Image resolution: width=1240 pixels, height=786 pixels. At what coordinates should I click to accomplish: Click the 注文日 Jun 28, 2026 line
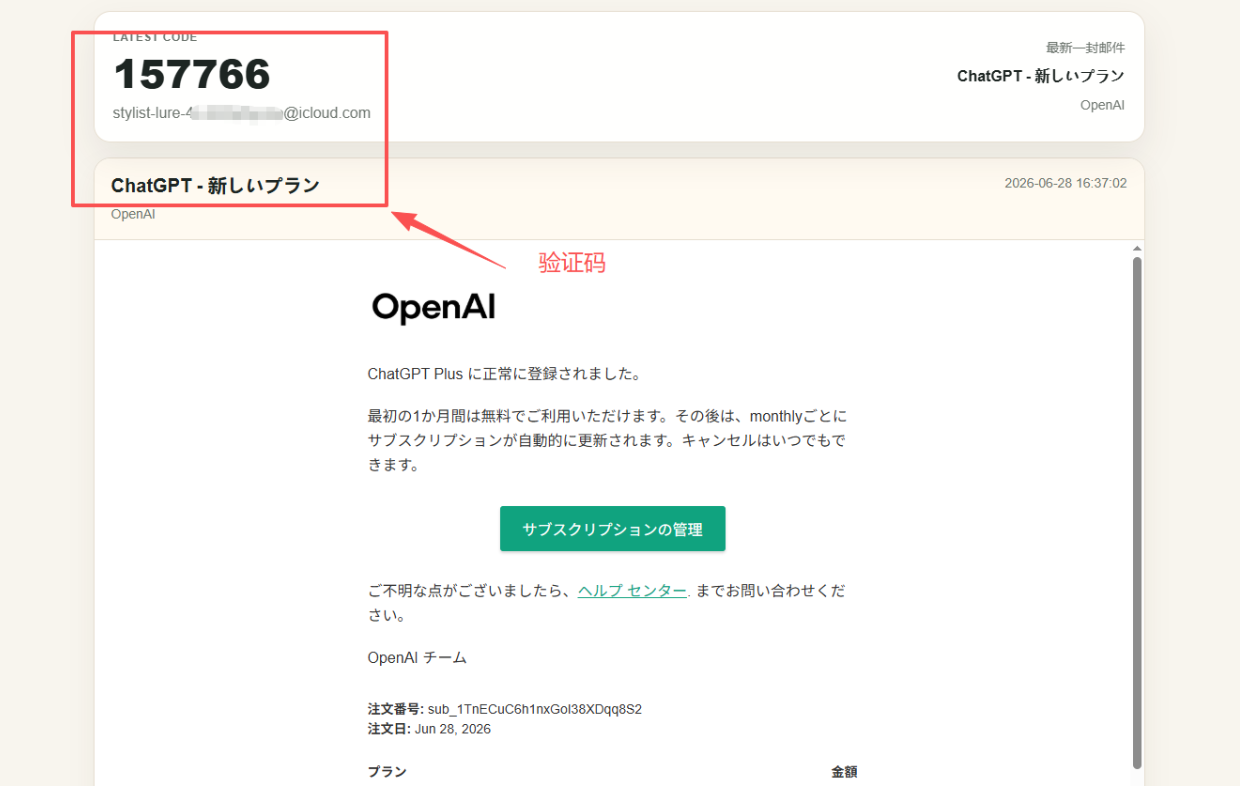point(429,729)
